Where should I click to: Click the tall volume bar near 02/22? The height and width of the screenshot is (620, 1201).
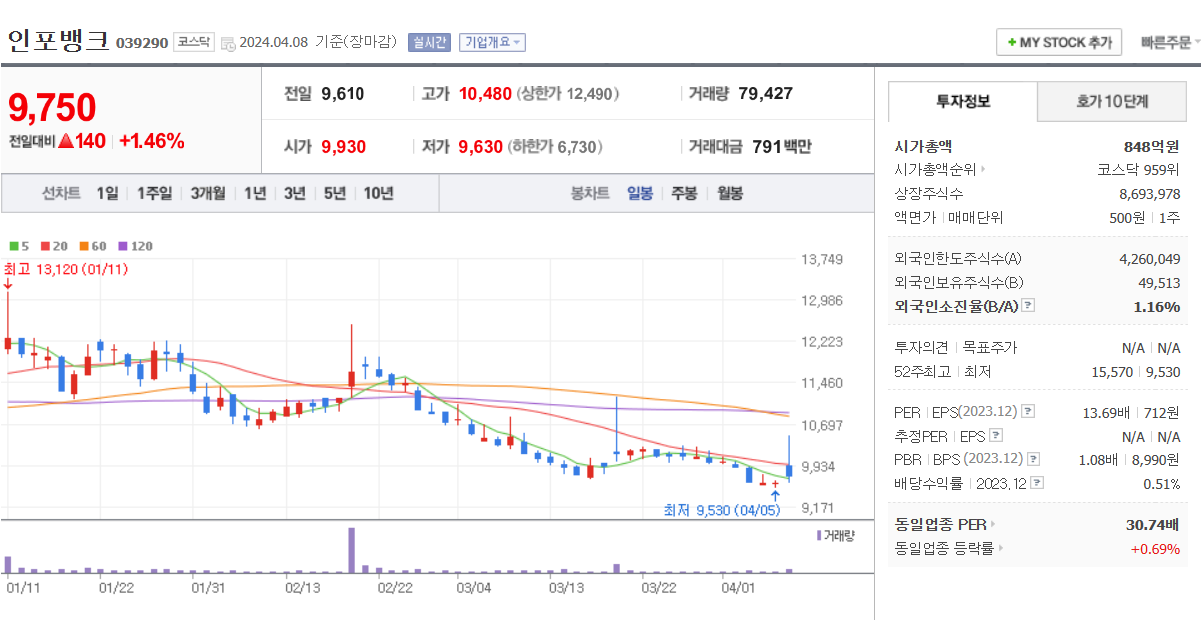click(x=352, y=551)
